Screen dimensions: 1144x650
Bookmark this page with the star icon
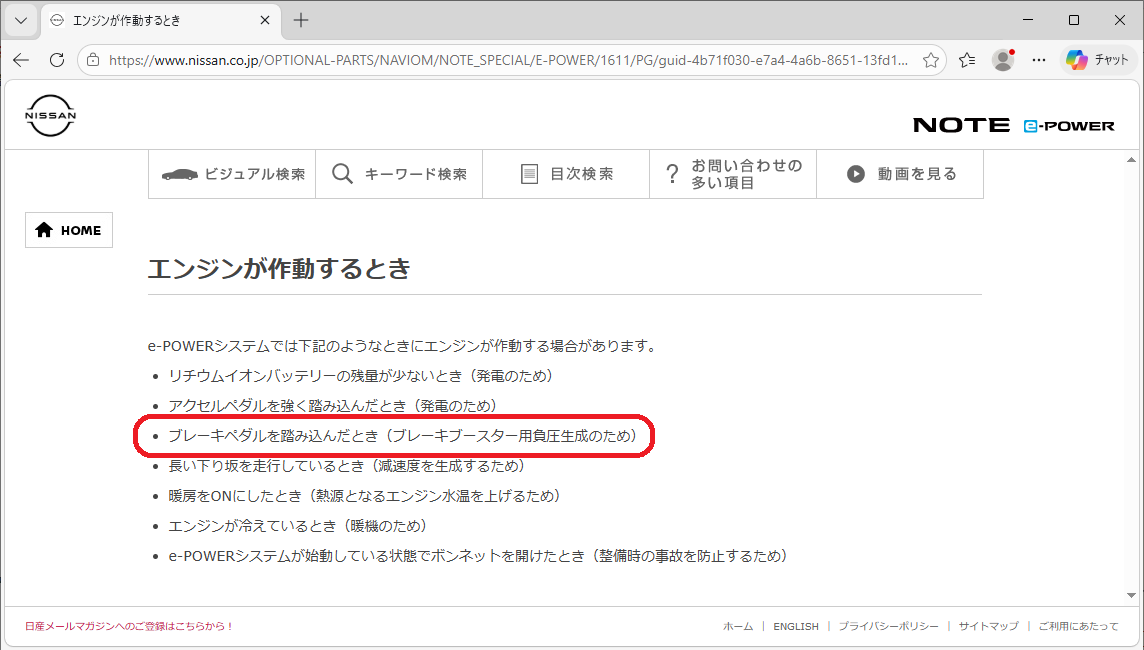coord(930,60)
